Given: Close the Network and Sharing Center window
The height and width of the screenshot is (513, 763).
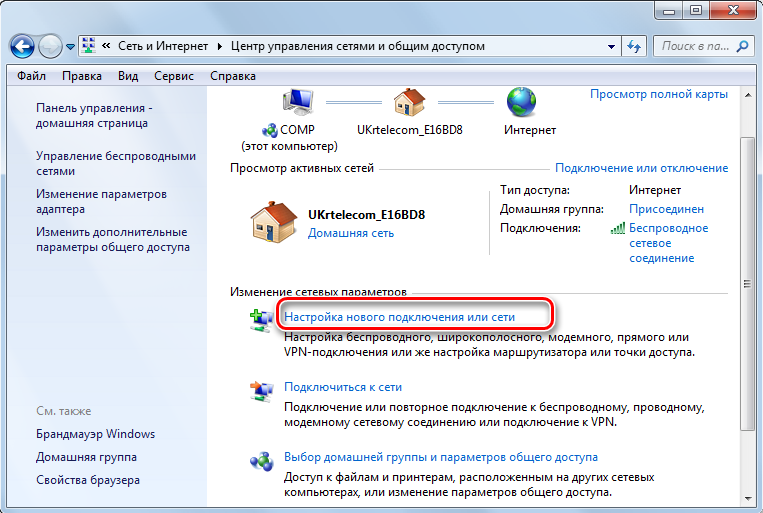Looking at the screenshot, I should (733, 10).
